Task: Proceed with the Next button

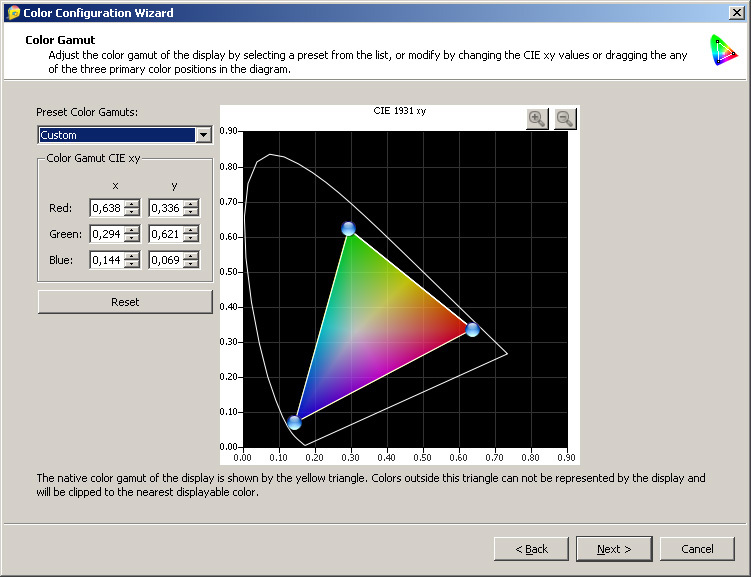Action: [614, 549]
